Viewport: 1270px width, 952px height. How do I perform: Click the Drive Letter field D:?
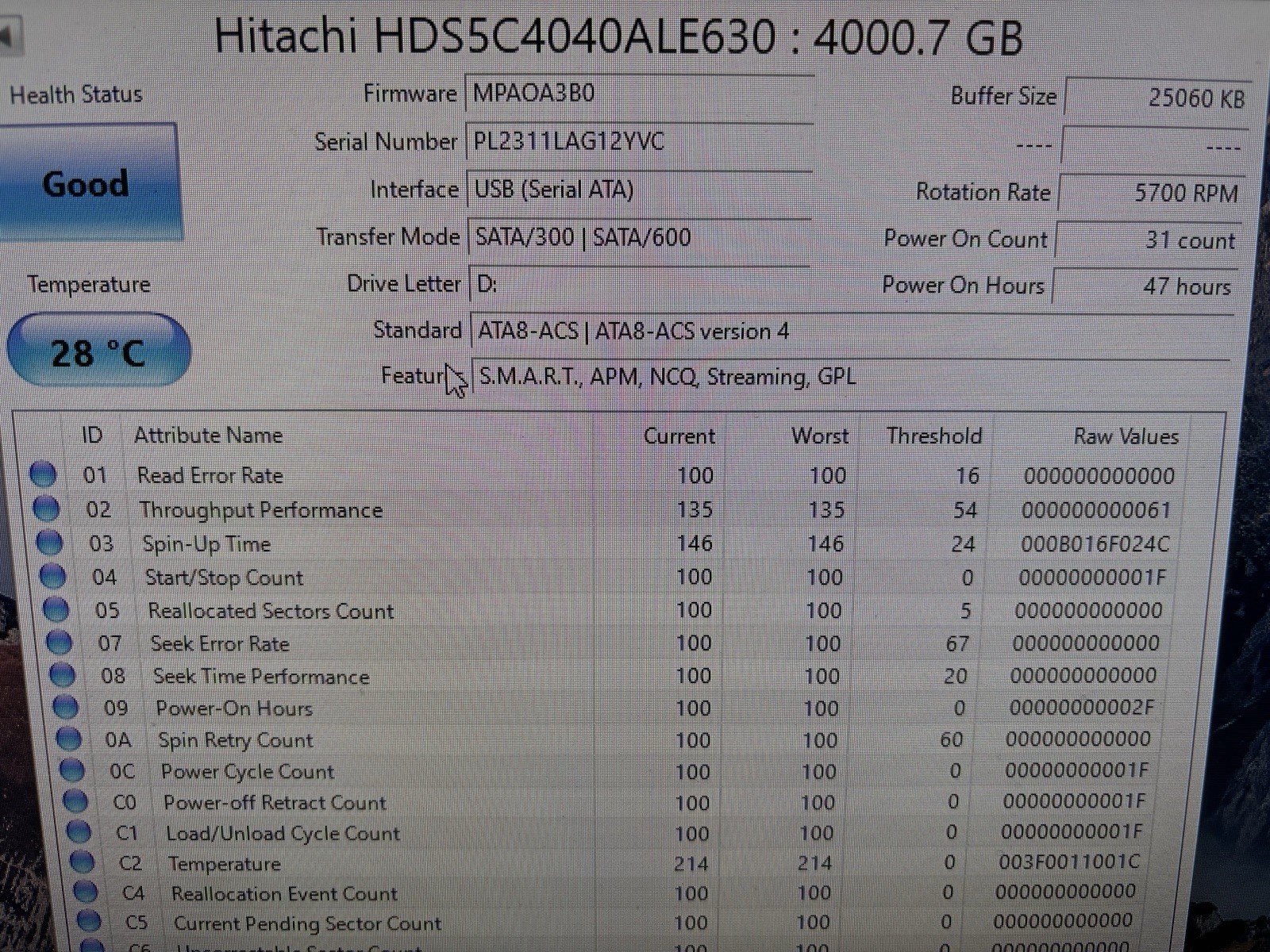(639, 283)
